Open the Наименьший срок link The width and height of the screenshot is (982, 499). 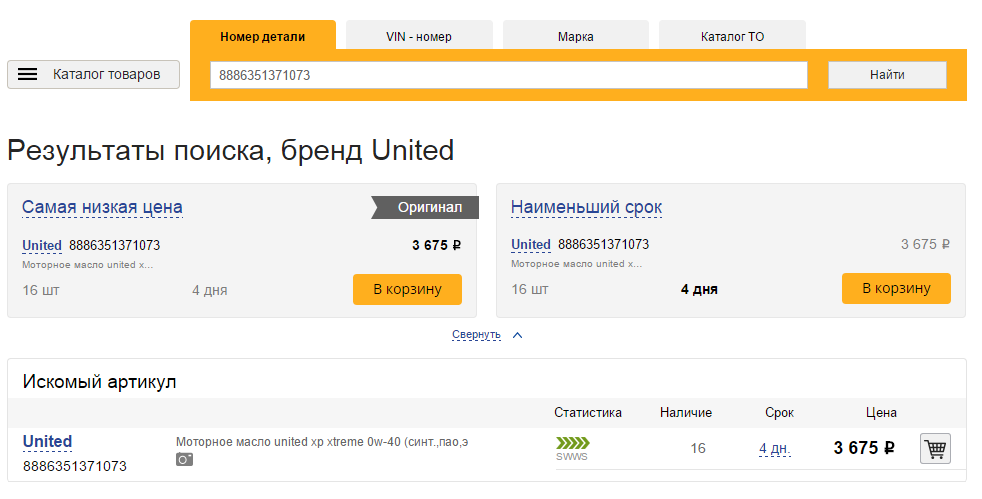[586, 207]
